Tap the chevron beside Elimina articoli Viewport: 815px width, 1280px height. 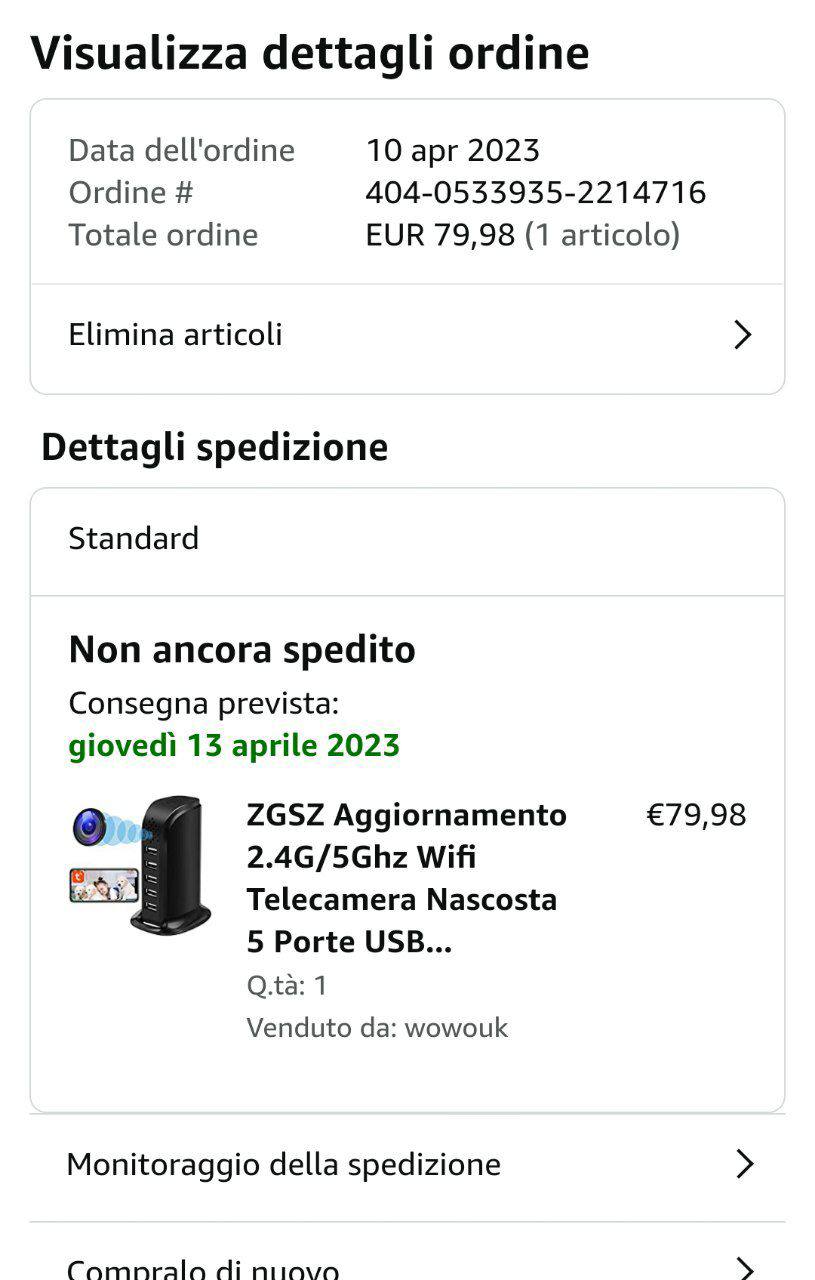point(742,335)
